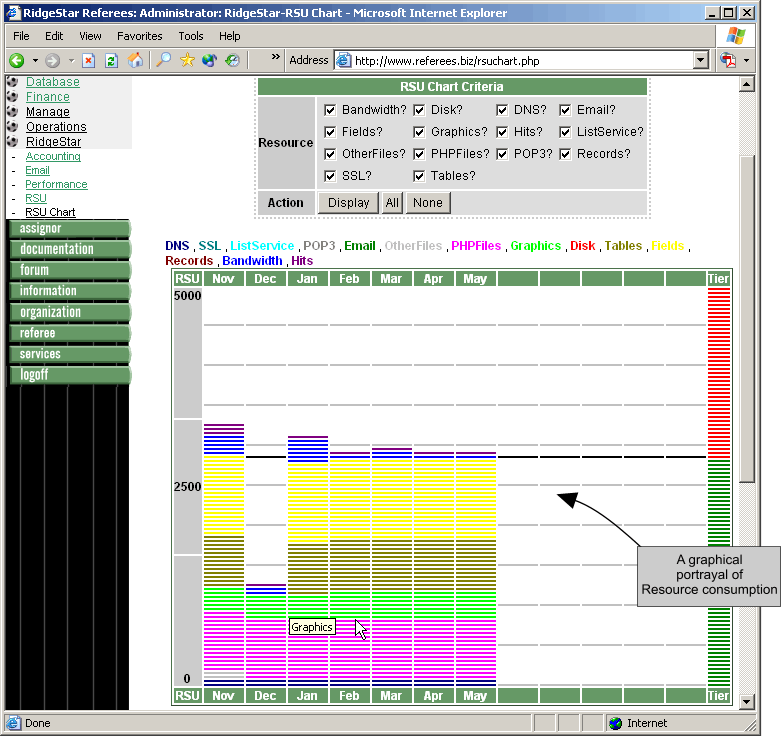781x736 pixels.
Task: Click the page icon in the address bar
Action: point(344,60)
